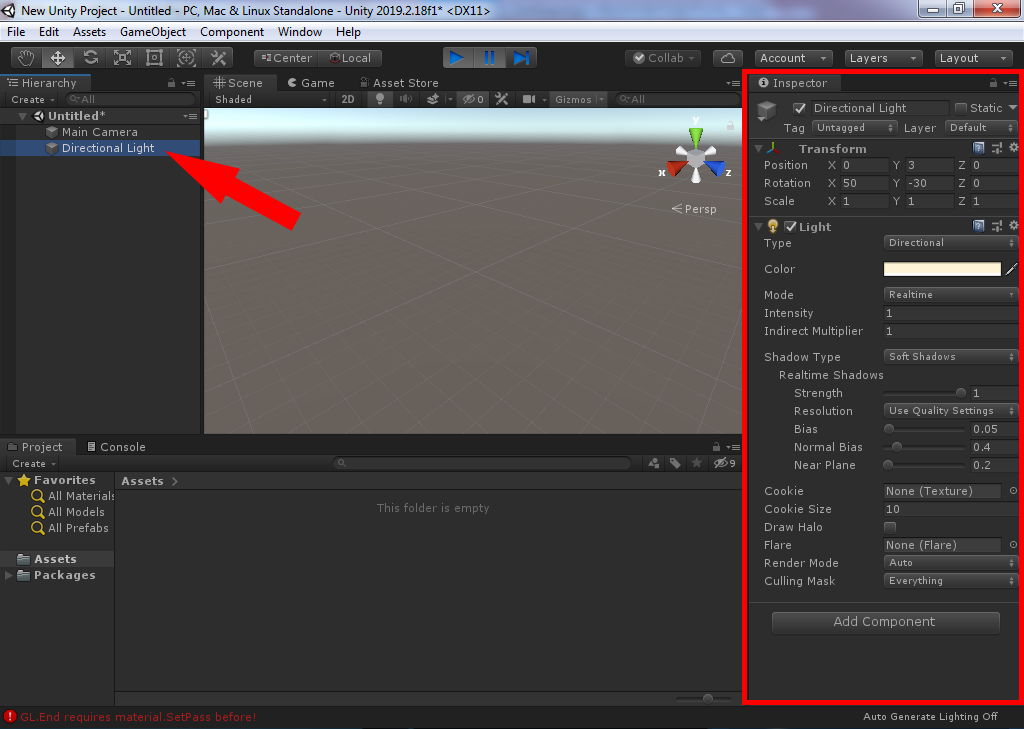Open the Layers dropdown
1024x729 pixels.
(x=883, y=58)
